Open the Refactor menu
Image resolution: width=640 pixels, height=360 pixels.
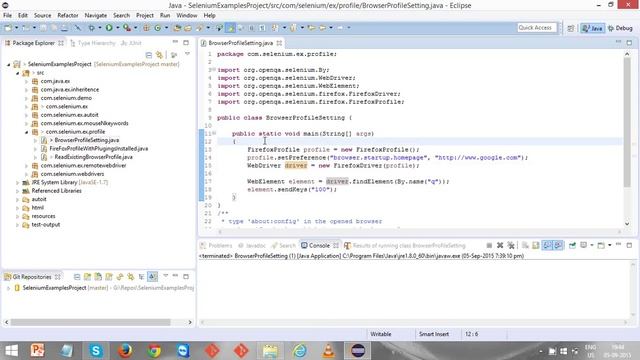68,16
